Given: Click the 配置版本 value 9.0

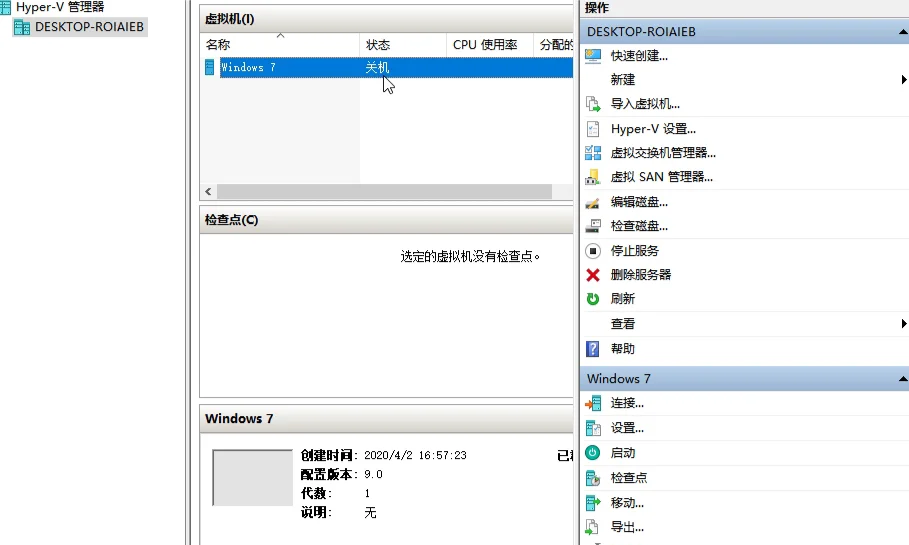Looking at the screenshot, I should tap(373, 475).
